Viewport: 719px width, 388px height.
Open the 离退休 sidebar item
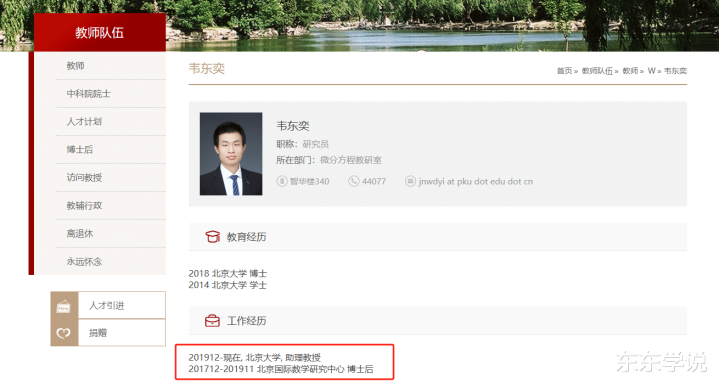click(x=80, y=233)
